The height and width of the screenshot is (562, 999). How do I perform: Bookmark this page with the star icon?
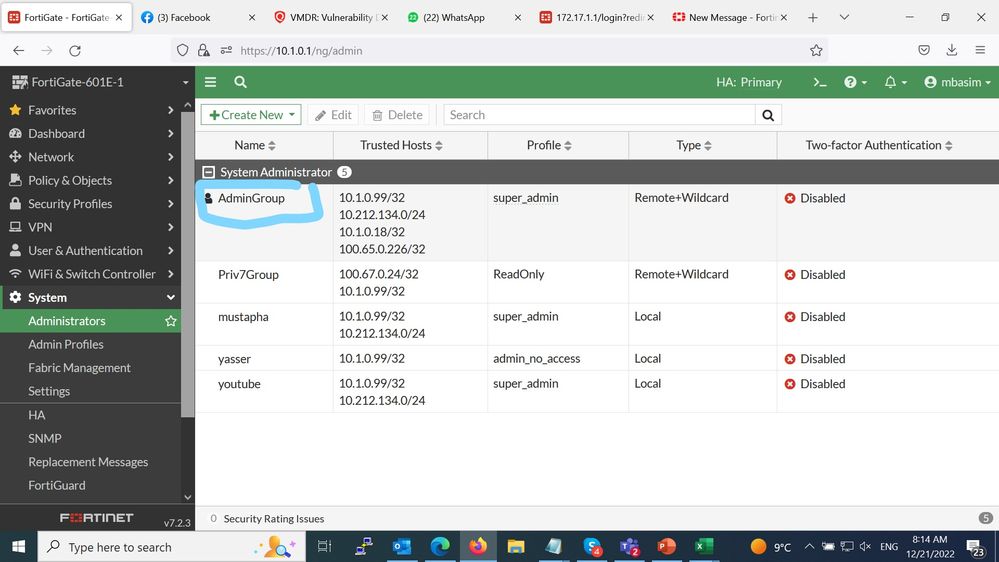click(816, 50)
